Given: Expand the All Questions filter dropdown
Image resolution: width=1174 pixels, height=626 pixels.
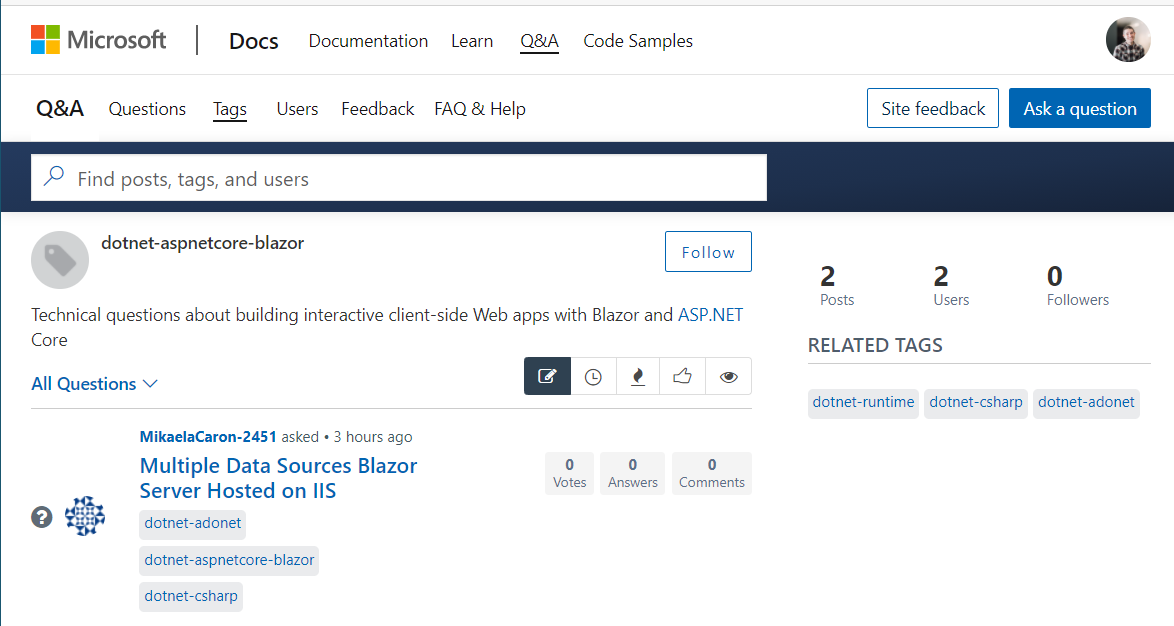Looking at the screenshot, I should [94, 383].
